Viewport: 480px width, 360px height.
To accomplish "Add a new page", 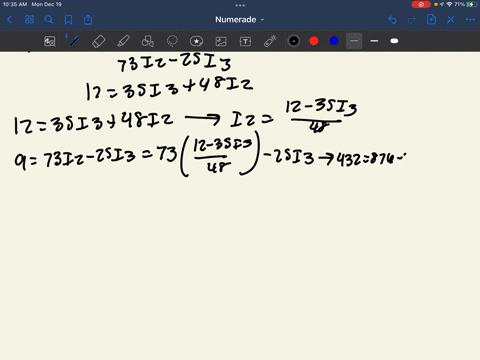I will [431, 20].
